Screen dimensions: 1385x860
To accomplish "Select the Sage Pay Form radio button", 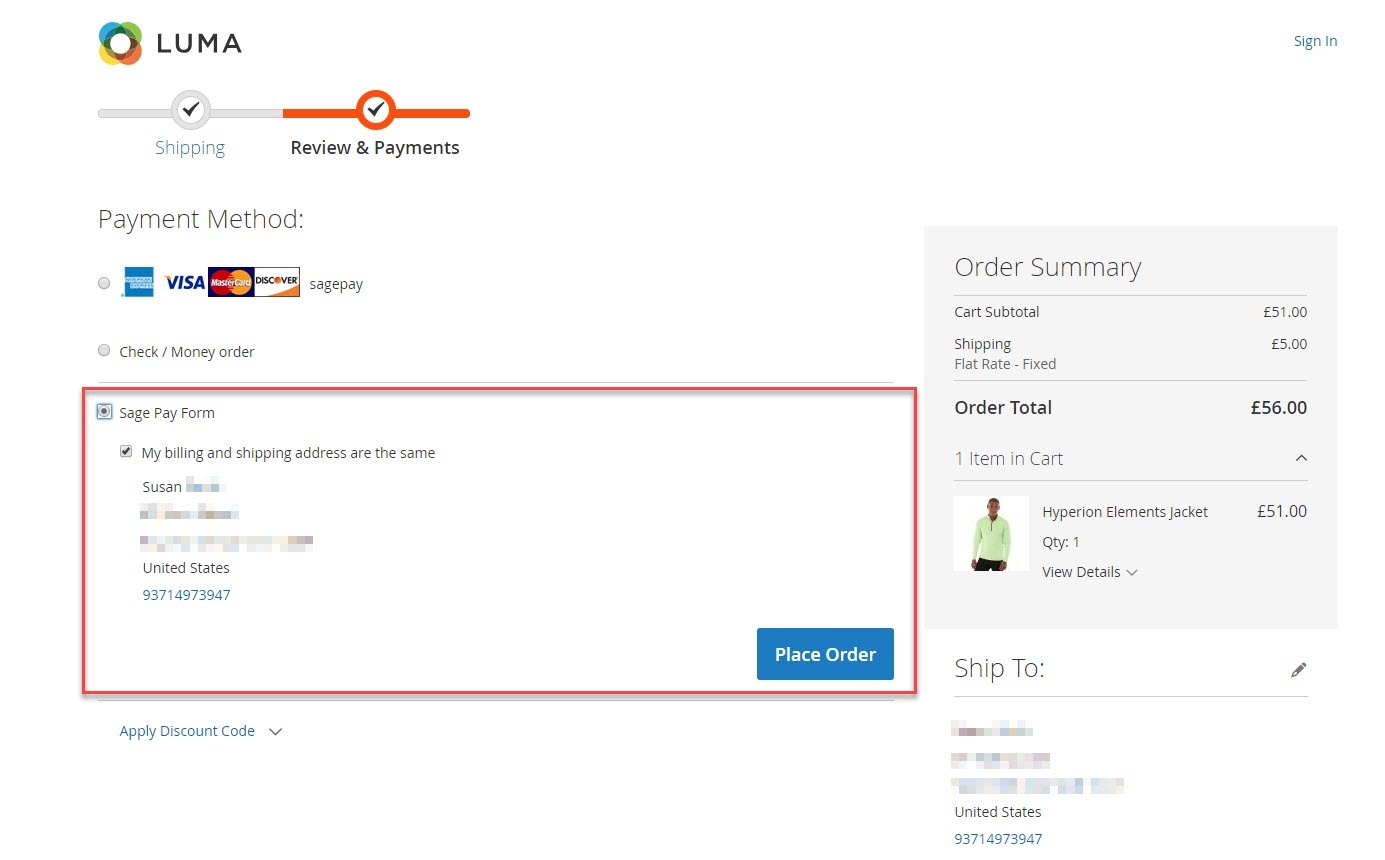I will pyautogui.click(x=104, y=412).
